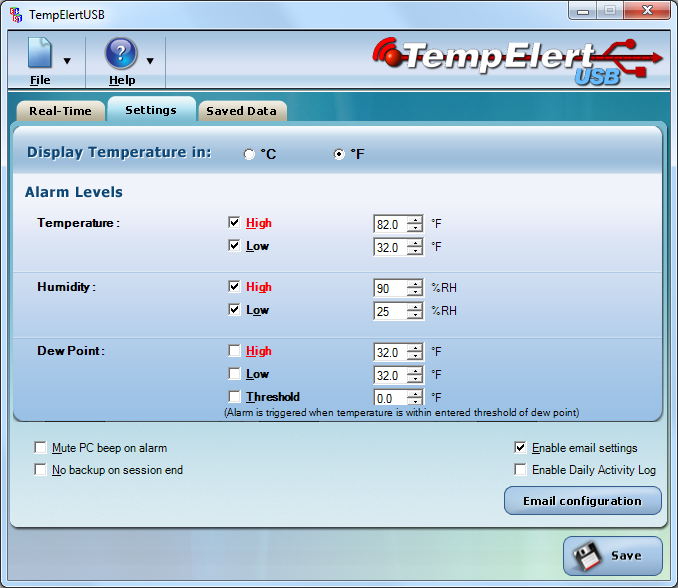Click the TempElert USB logo
This screenshot has width=678, height=588.
(x=517, y=61)
